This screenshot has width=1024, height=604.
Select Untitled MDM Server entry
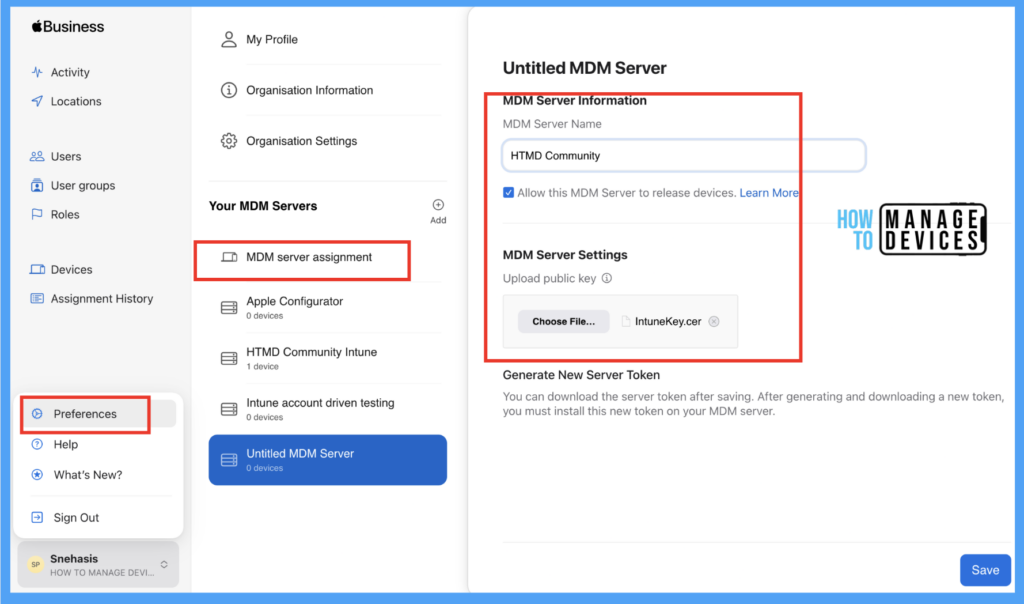[x=328, y=460]
